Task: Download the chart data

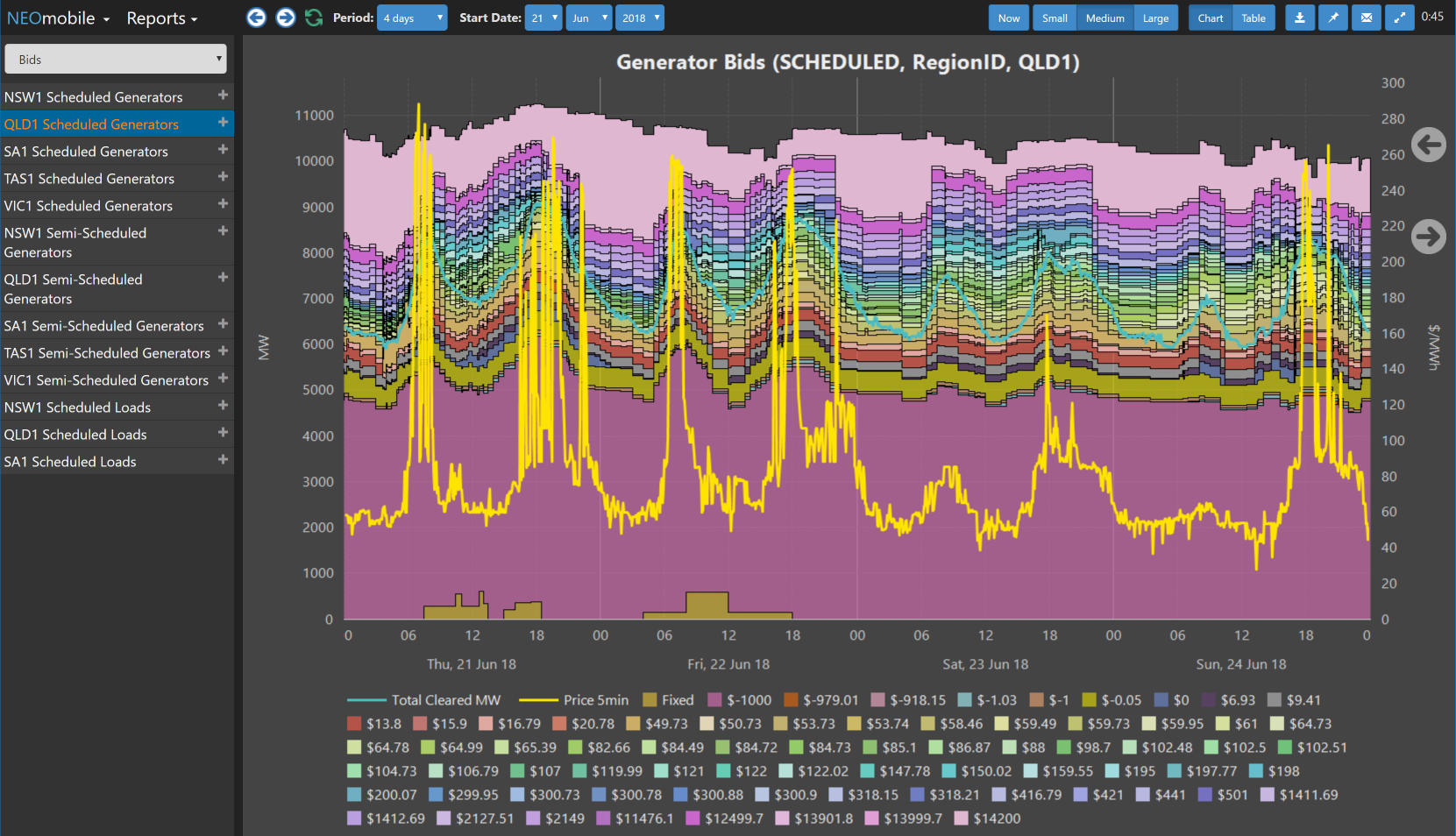Action: coord(1300,18)
